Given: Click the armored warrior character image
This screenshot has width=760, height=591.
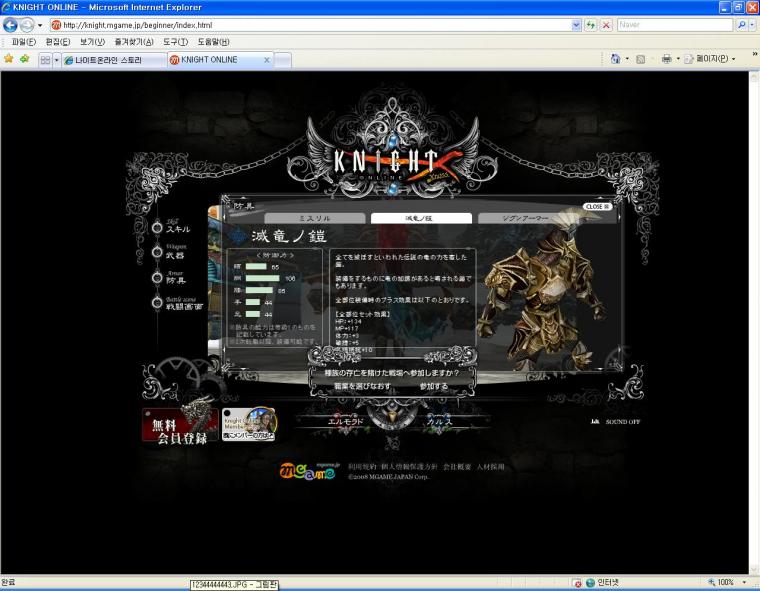Looking at the screenshot, I should pos(543,291).
